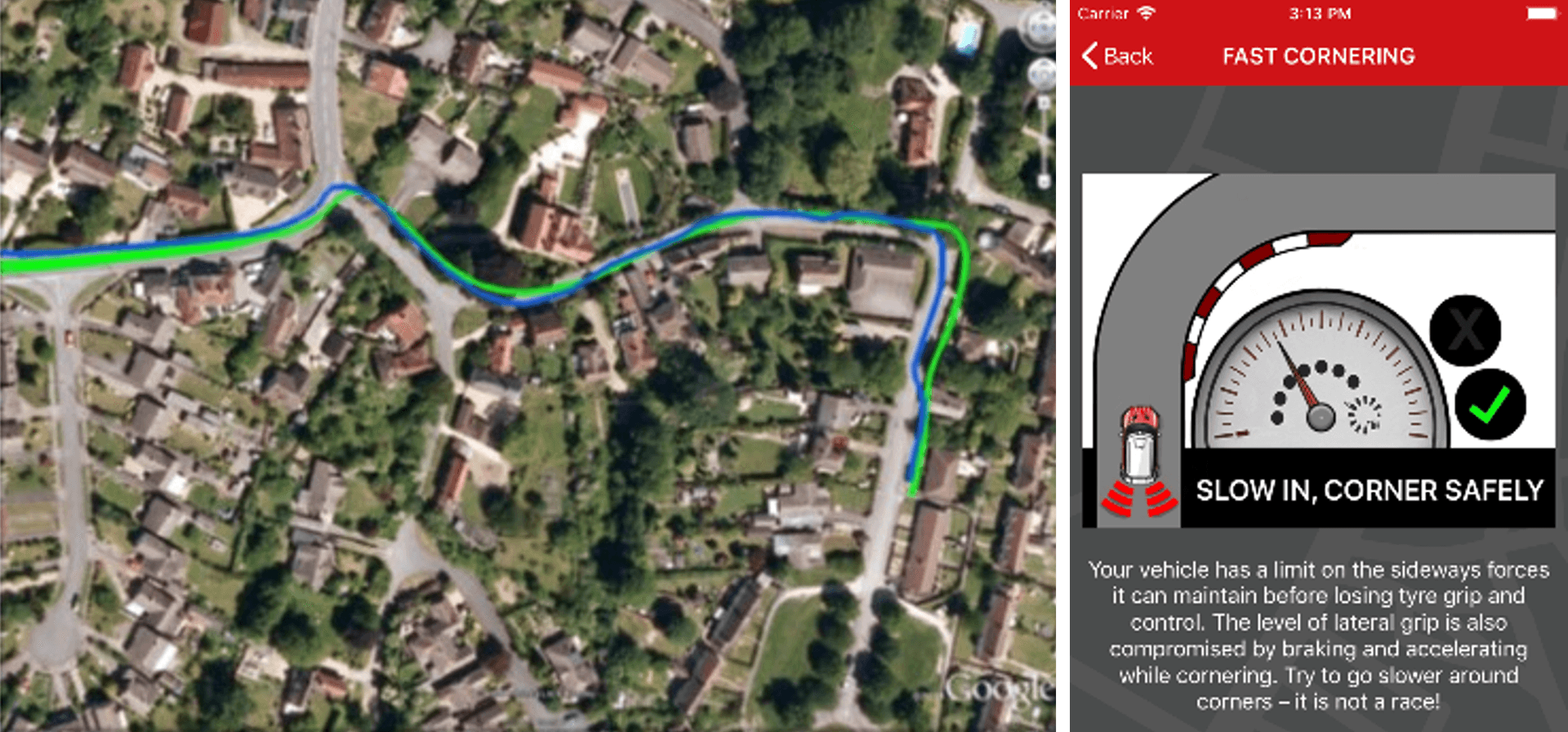Click the battery indicator icon
The image size is (1568, 732).
coord(1541,13)
